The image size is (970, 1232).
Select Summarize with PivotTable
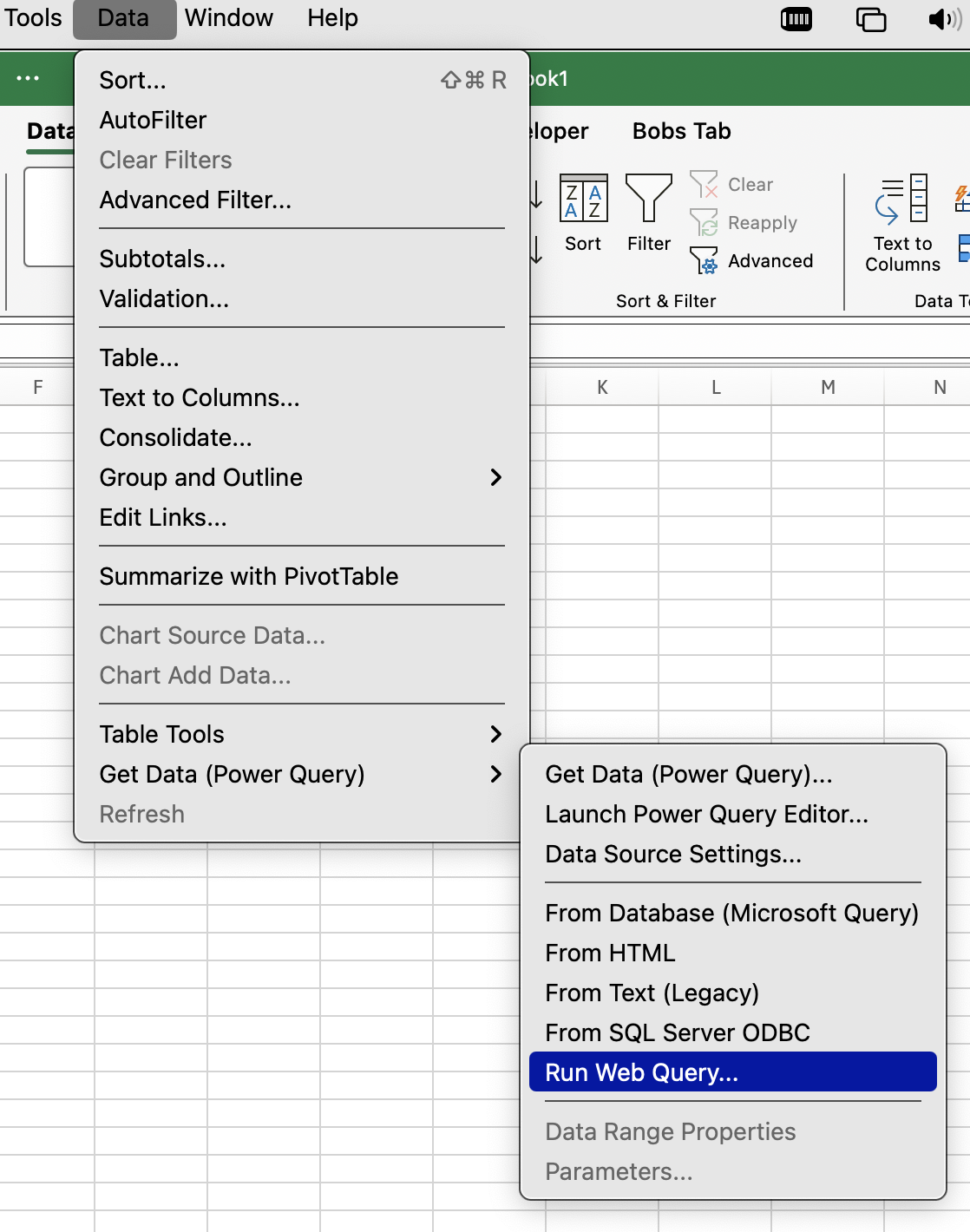[x=302, y=576]
